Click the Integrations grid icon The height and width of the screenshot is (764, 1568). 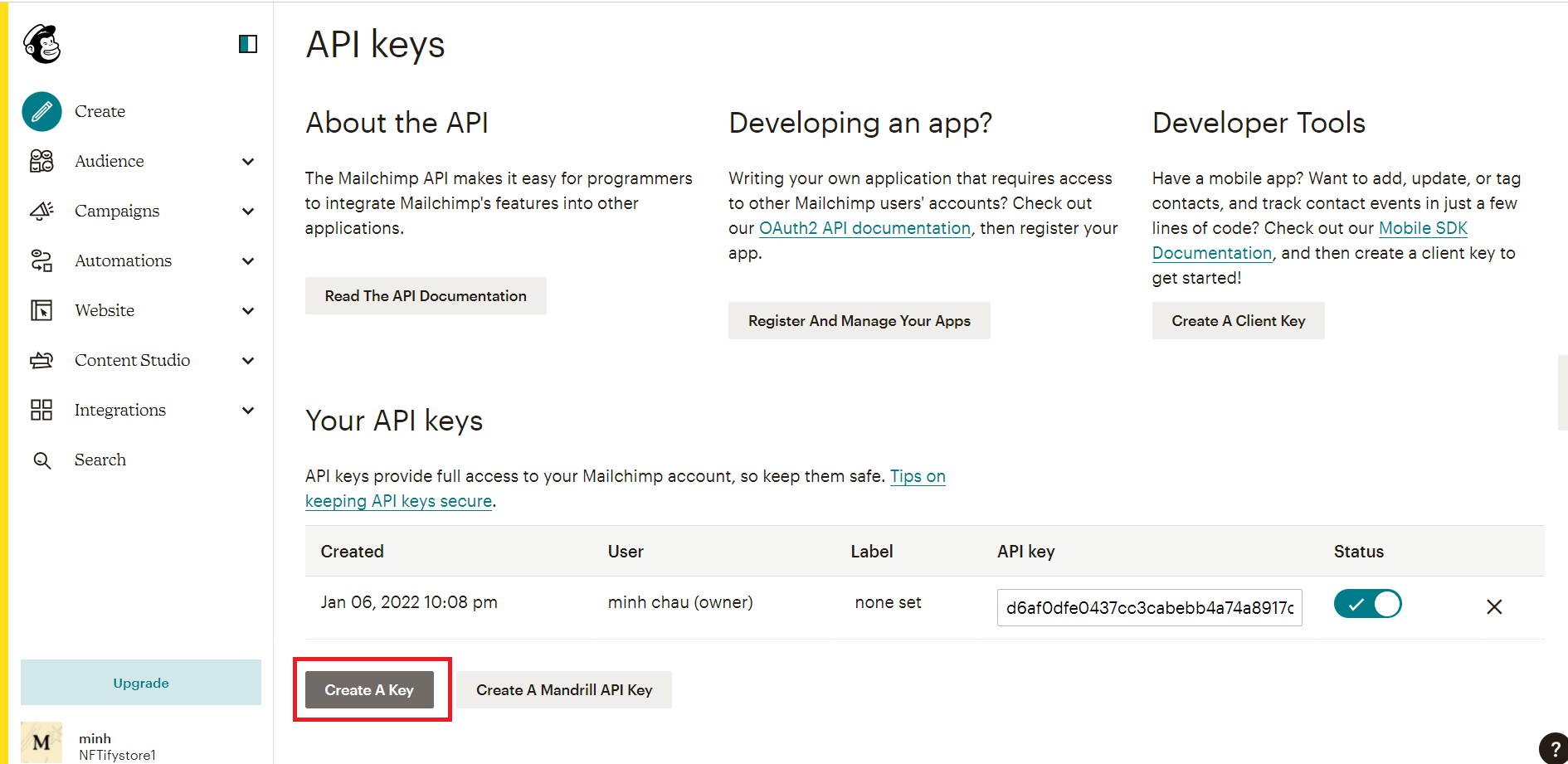[x=41, y=410]
